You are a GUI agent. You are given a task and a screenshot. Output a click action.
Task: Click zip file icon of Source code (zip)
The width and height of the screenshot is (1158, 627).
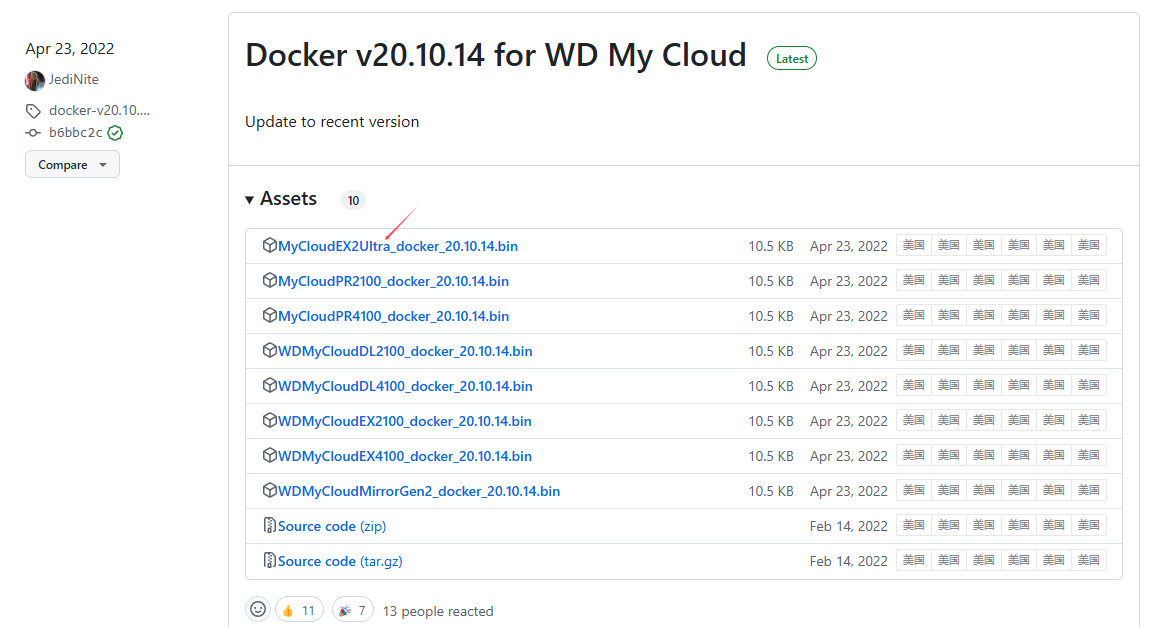pos(270,525)
